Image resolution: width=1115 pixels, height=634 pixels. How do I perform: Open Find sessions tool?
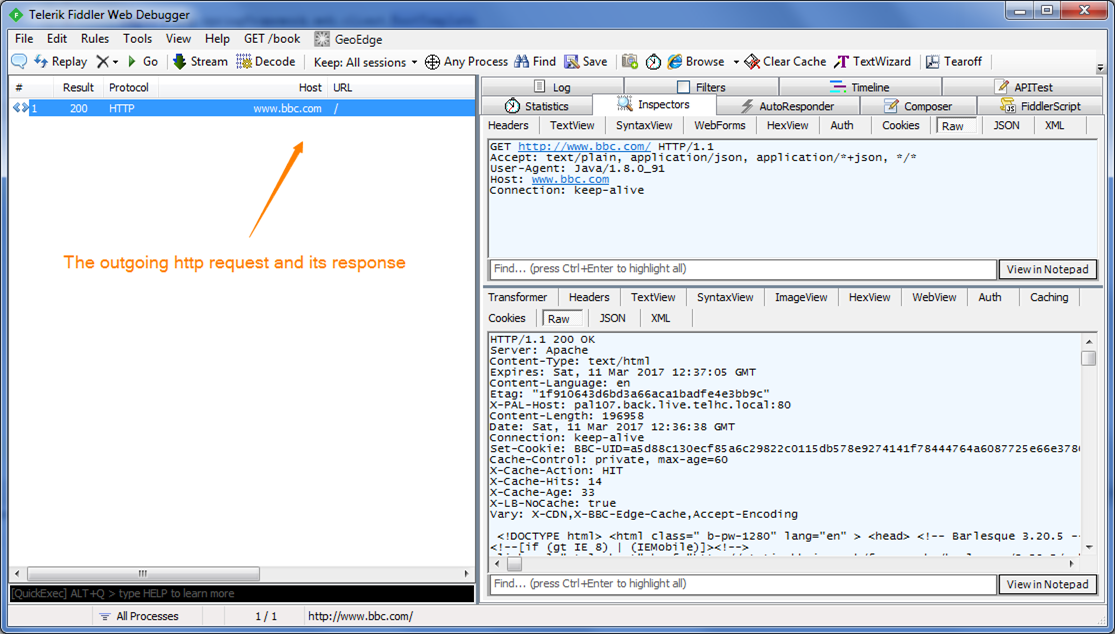[535, 62]
